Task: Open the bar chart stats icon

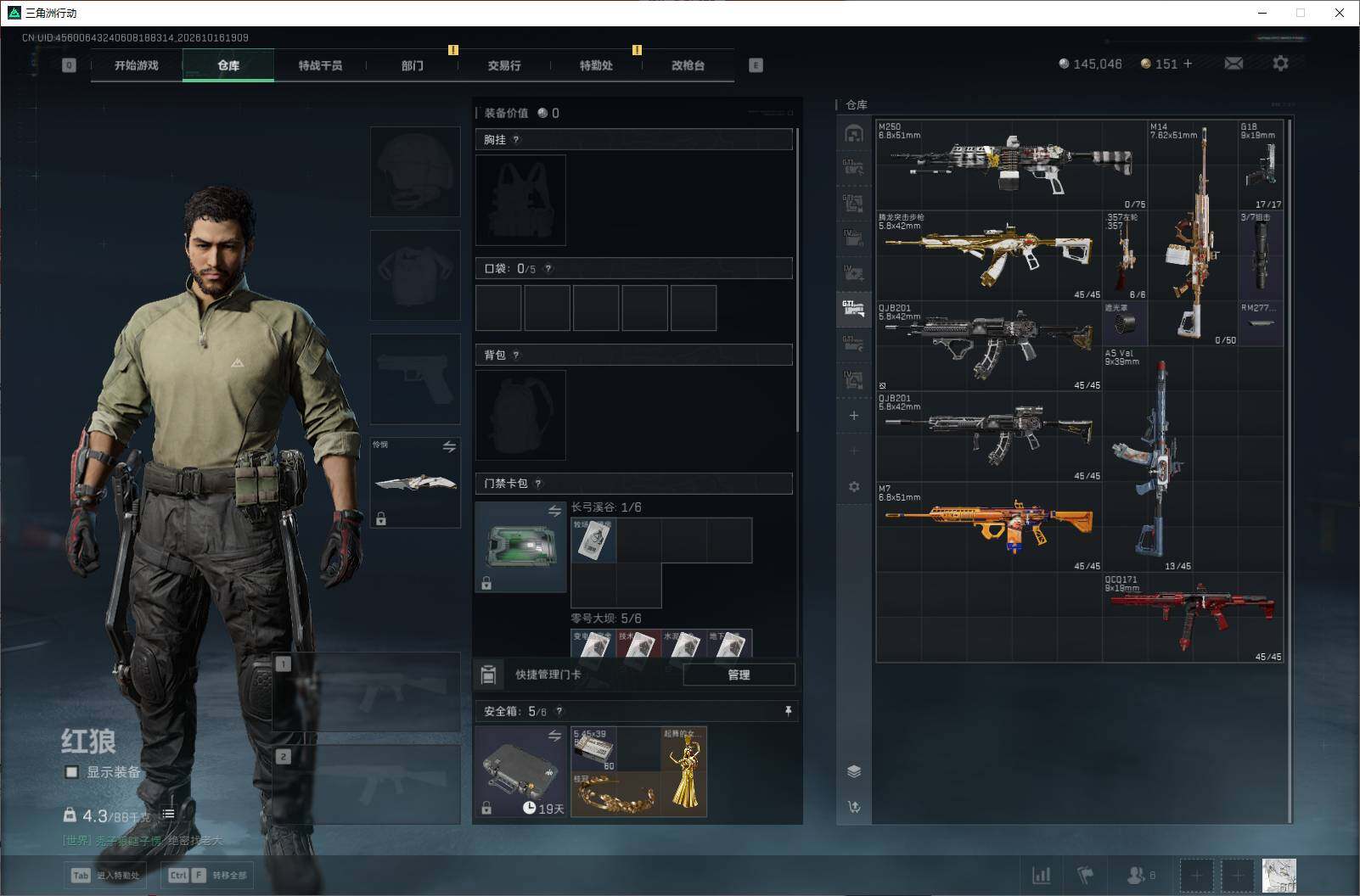Action: [x=1041, y=875]
